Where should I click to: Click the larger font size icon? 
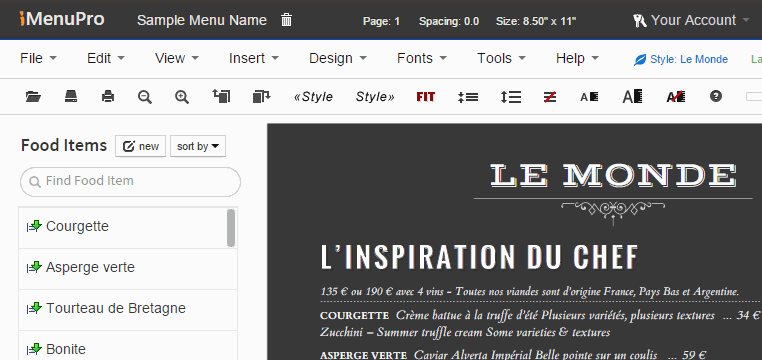632,97
